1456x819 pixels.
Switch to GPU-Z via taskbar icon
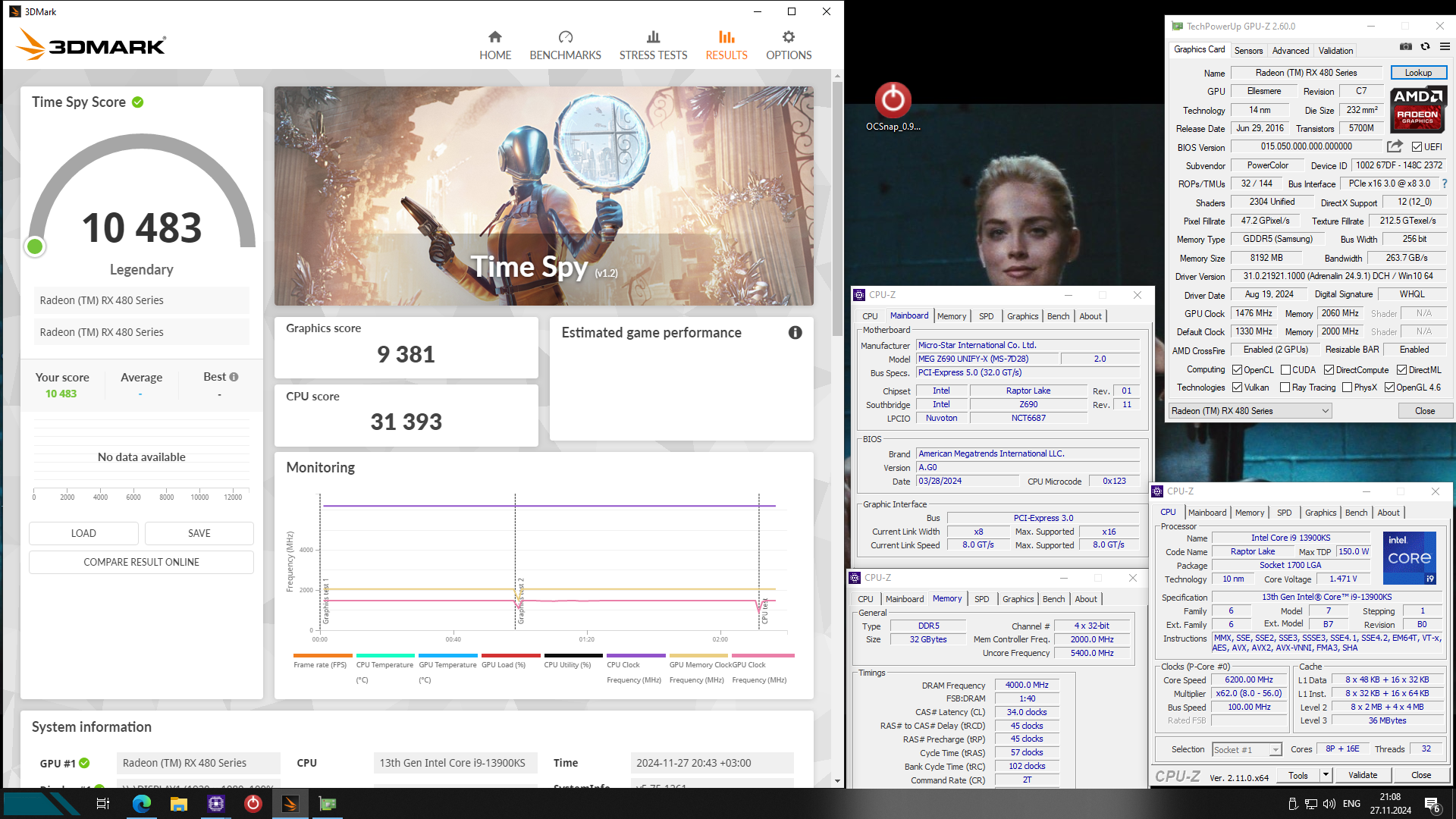(328, 804)
